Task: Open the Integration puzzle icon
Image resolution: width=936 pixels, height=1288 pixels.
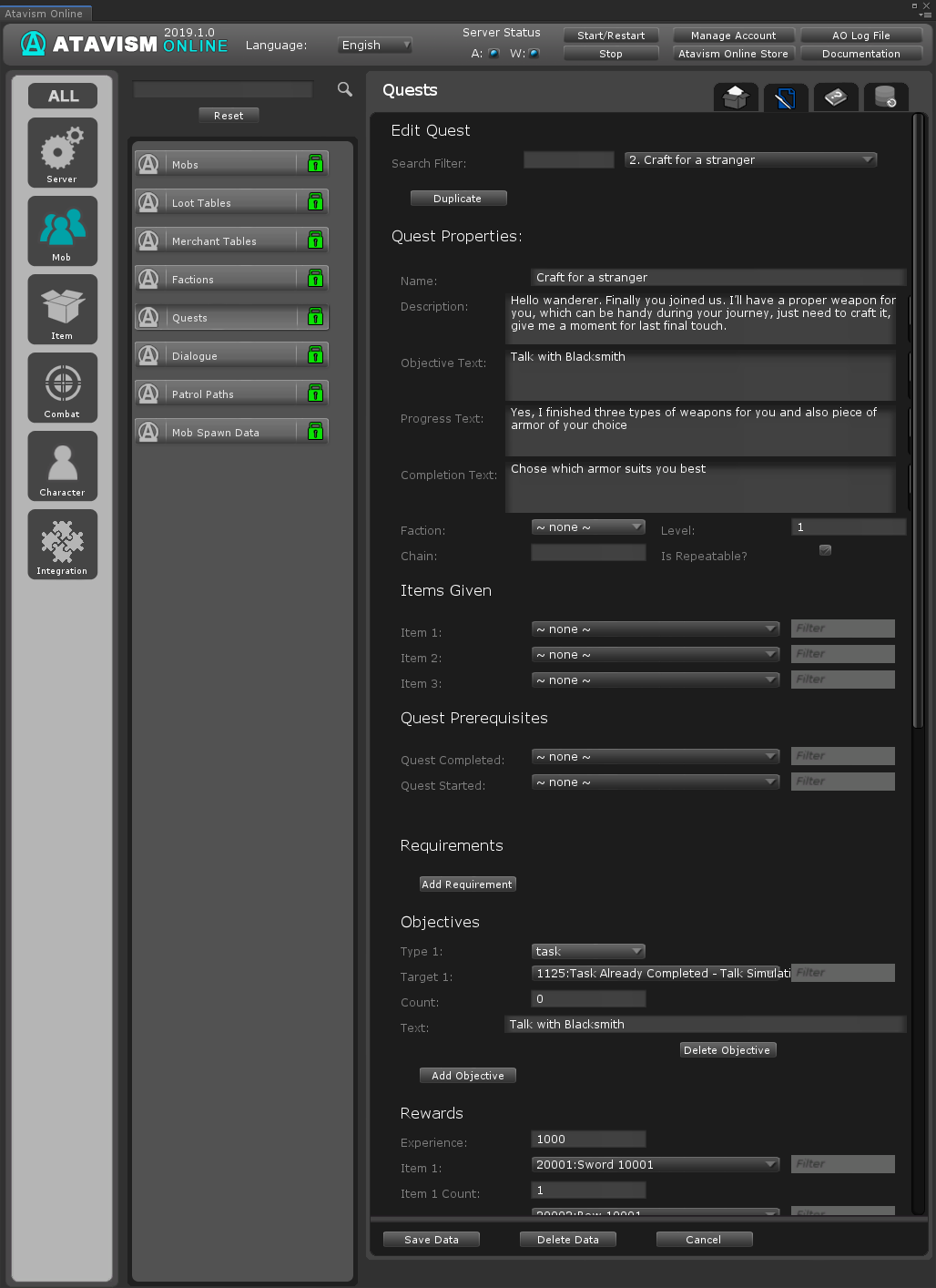Action: (x=62, y=544)
